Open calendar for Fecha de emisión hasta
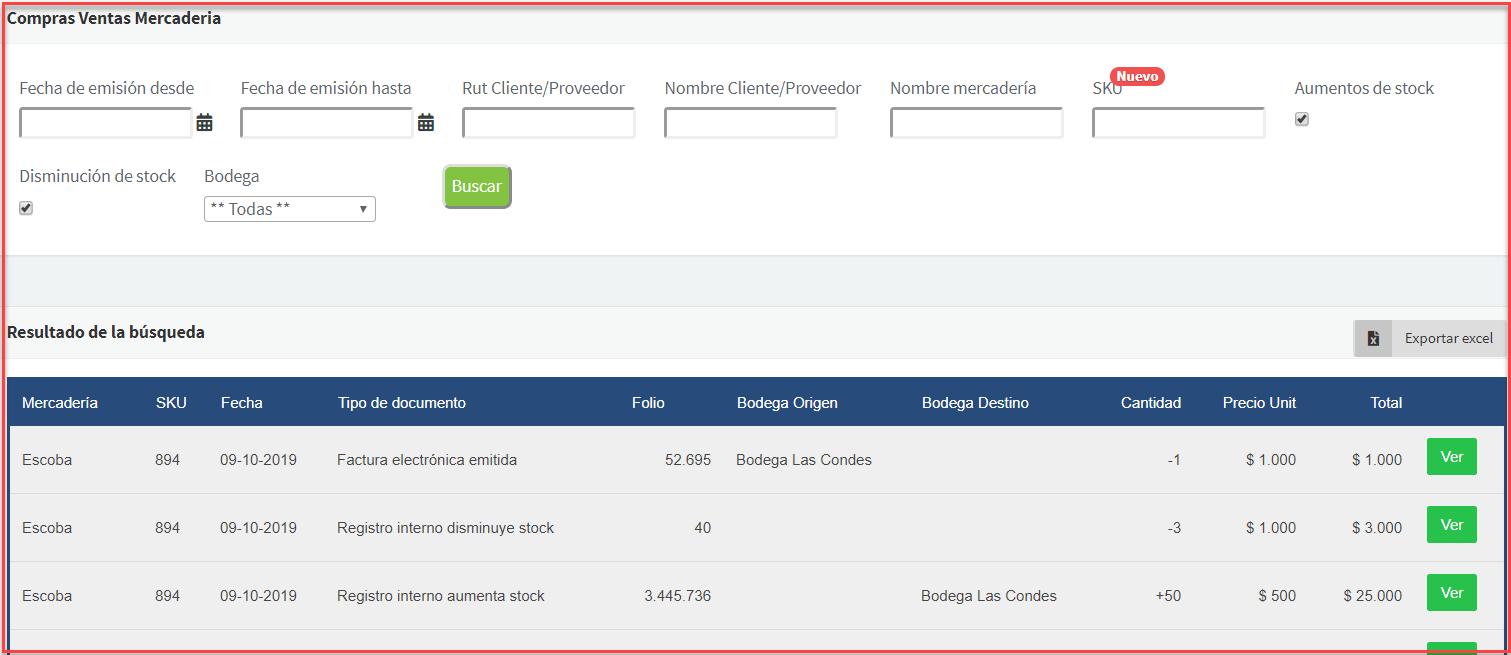 (426, 123)
